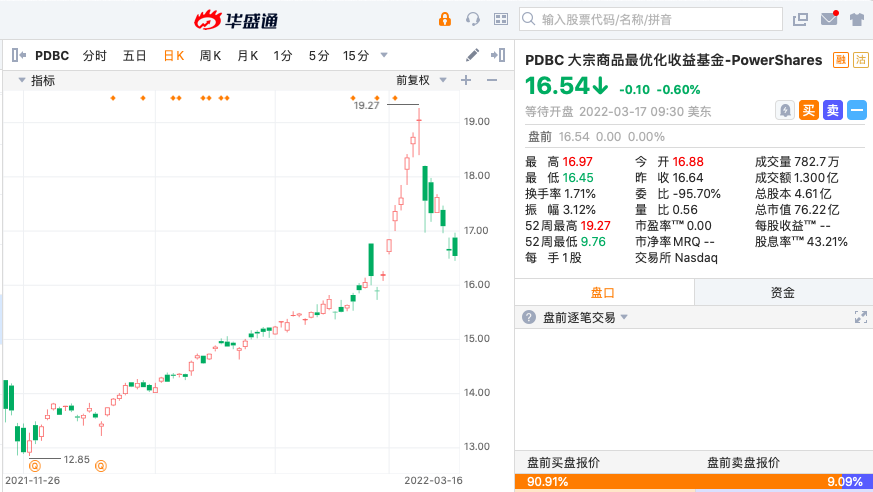
Task: Click the 盘前买盘报价 header
Action: 563,463
